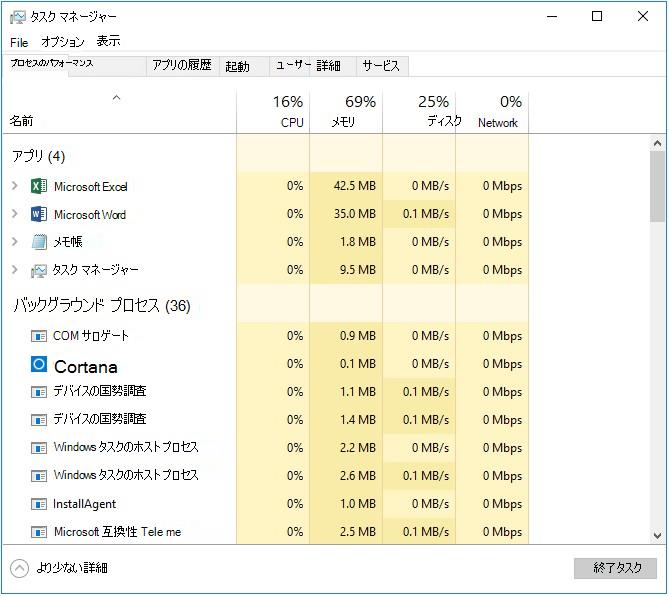Click the Cortana circle icon
The image size is (669, 597).
click(x=39, y=364)
